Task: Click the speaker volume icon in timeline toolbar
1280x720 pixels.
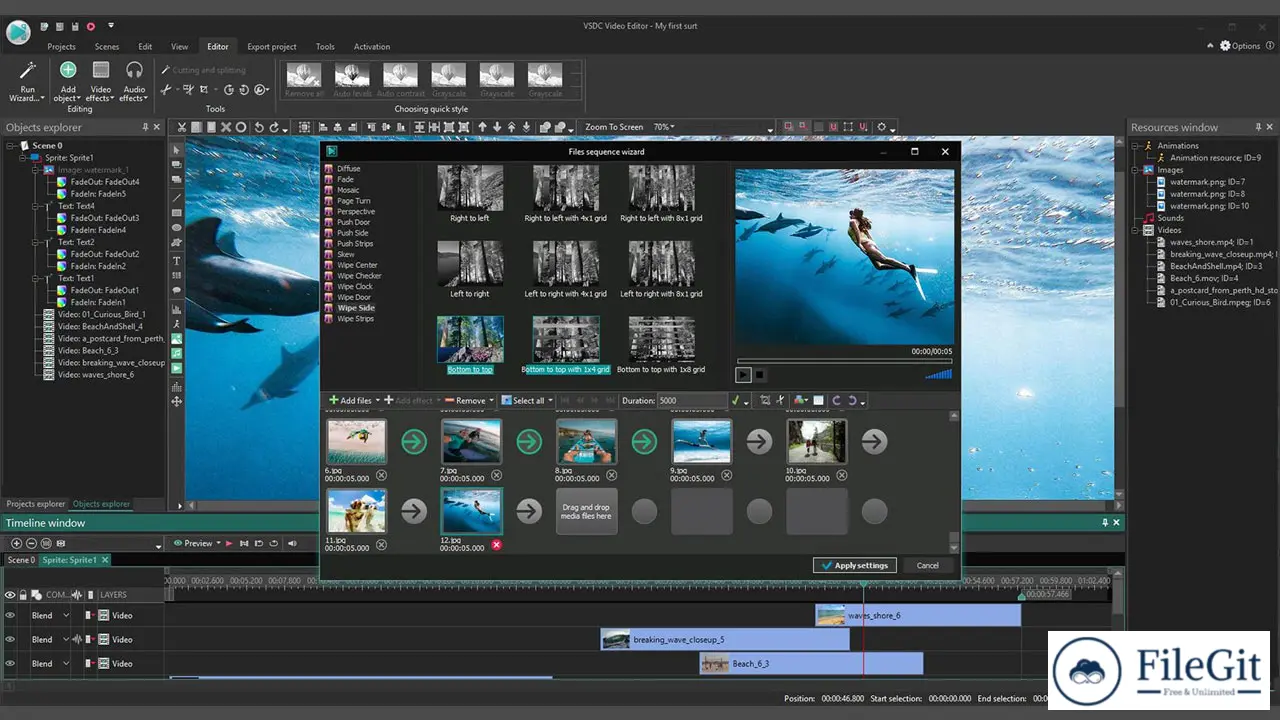Action: click(292, 543)
